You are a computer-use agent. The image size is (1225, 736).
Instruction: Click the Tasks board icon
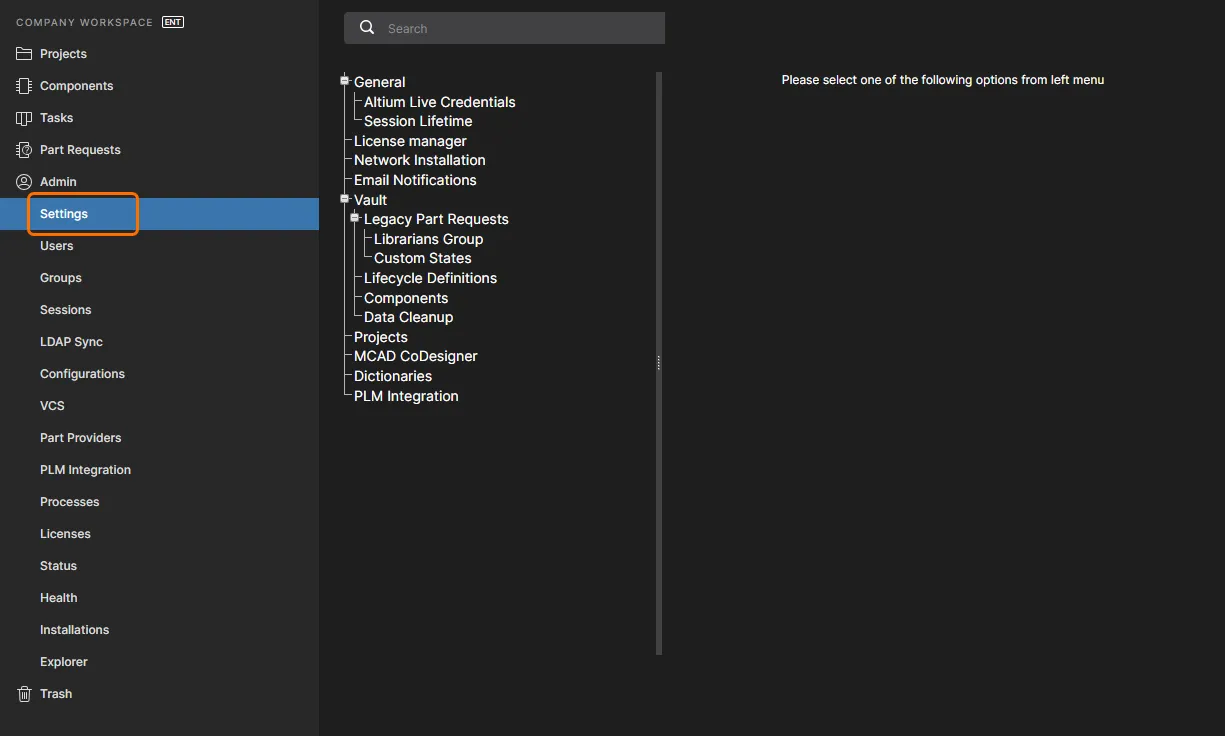pos(24,118)
